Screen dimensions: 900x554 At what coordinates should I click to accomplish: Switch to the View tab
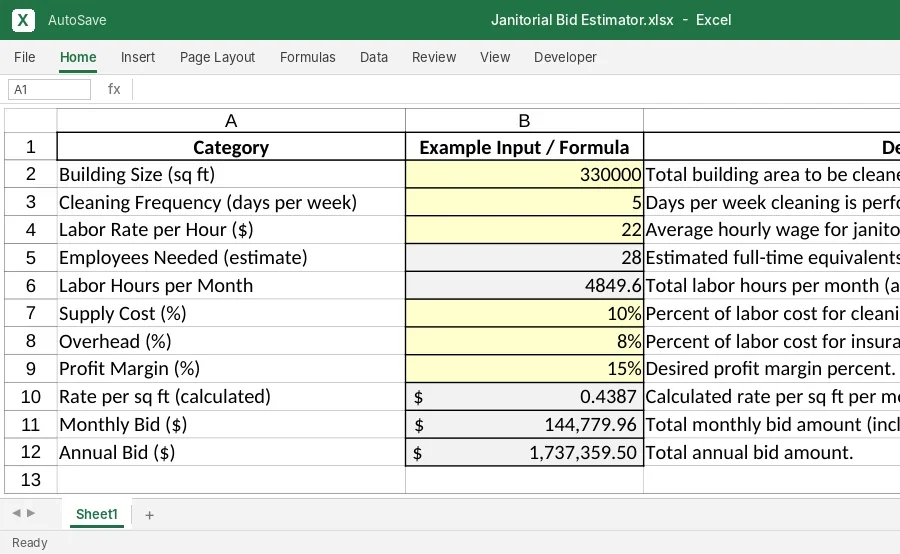(x=495, y=57)
